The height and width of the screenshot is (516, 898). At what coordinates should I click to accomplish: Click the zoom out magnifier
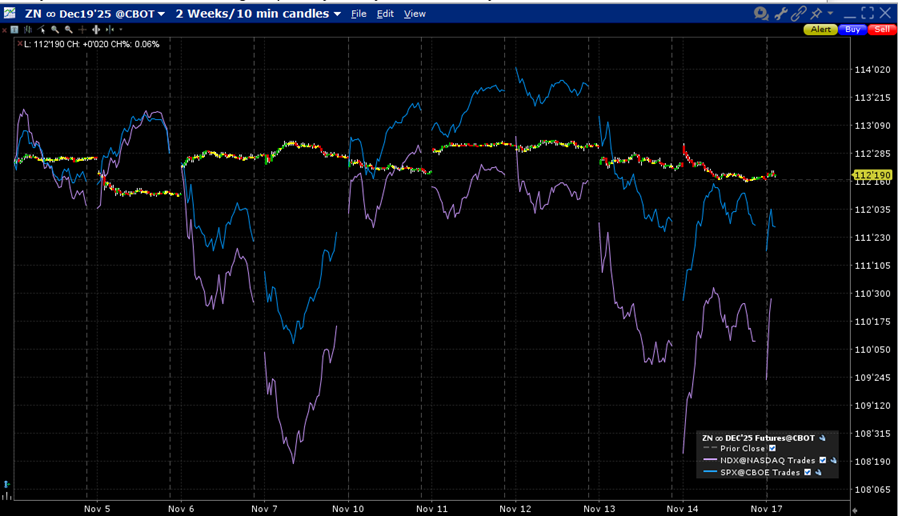coord(69,30)
